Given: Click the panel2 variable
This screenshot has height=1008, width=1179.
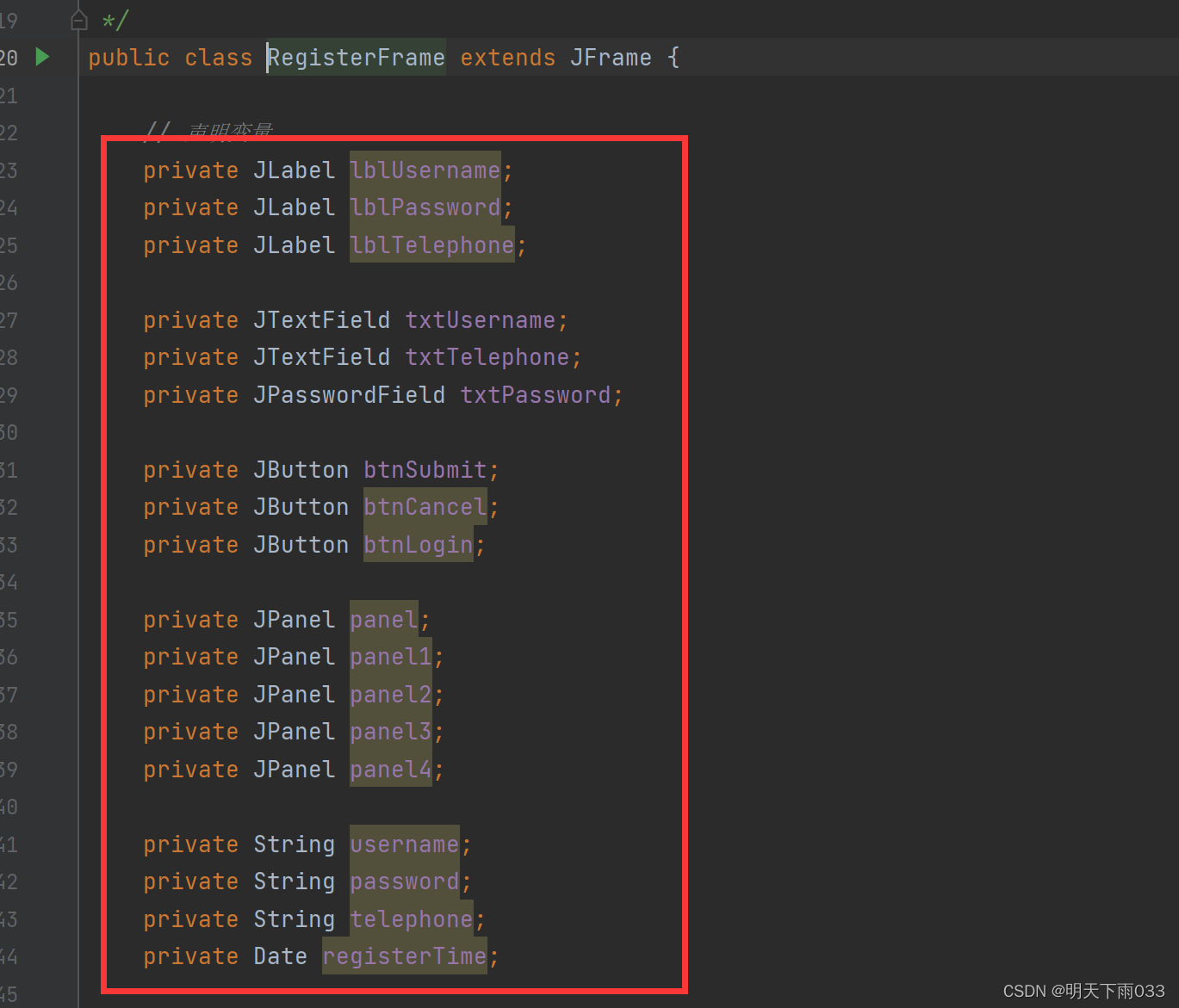Looking at the screenshot, I should pos(391,695).
